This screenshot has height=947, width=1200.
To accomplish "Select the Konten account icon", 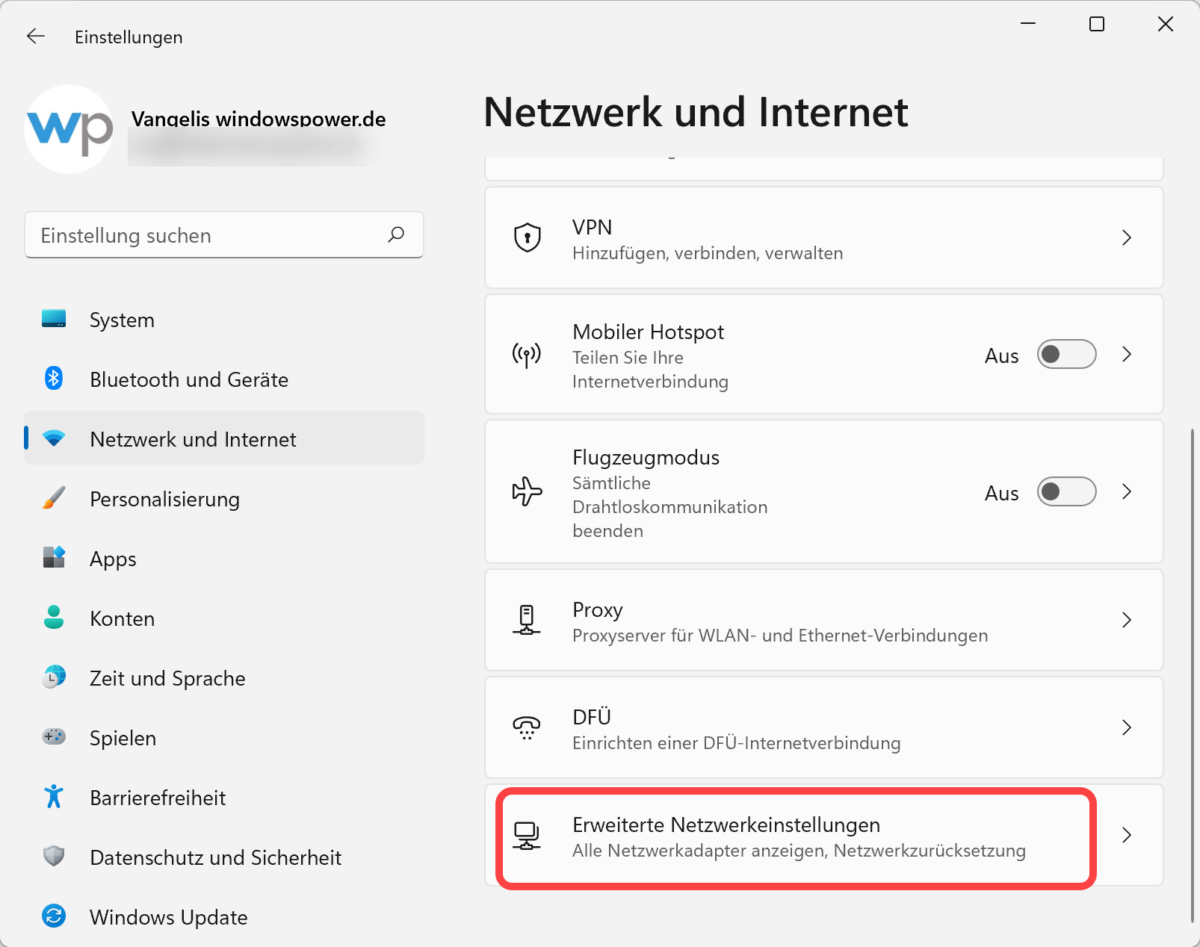I will [x=52, y=618].
